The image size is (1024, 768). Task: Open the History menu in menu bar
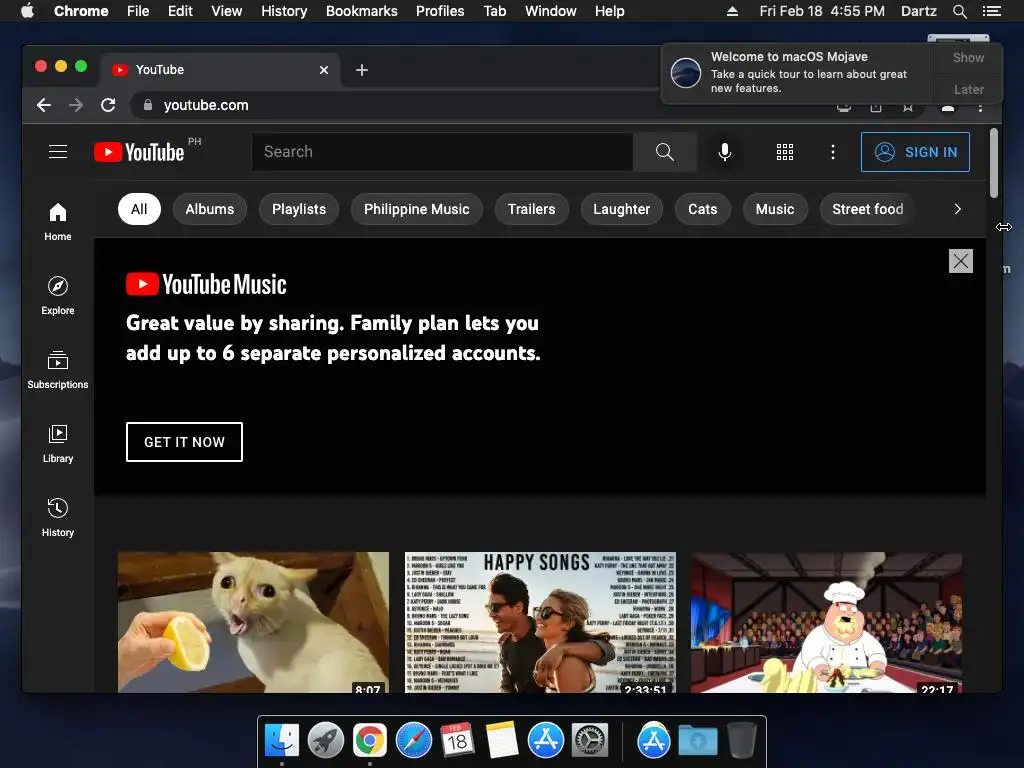pyautogui.click(x=284, y=11)
